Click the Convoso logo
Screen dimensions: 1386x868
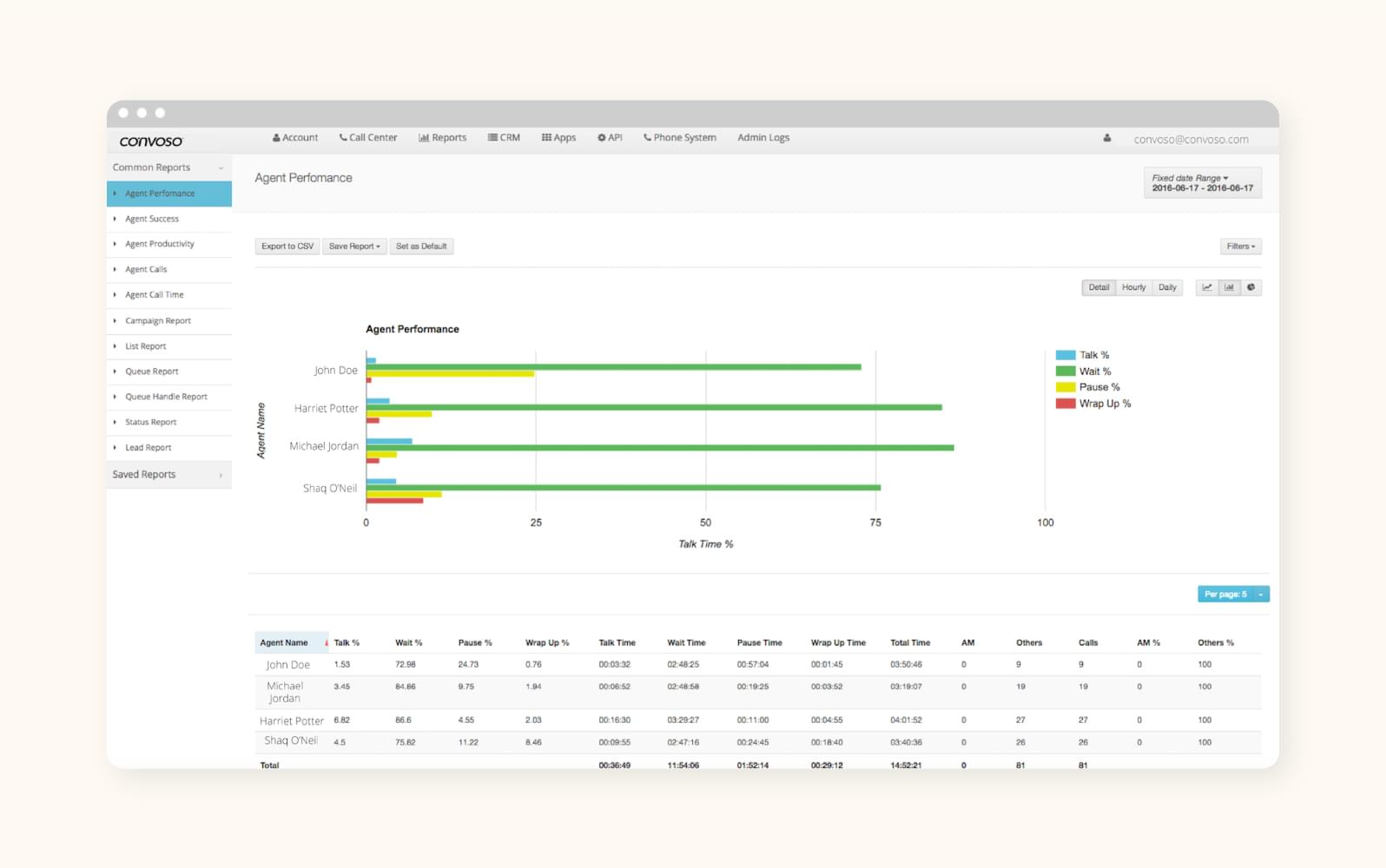151,141
